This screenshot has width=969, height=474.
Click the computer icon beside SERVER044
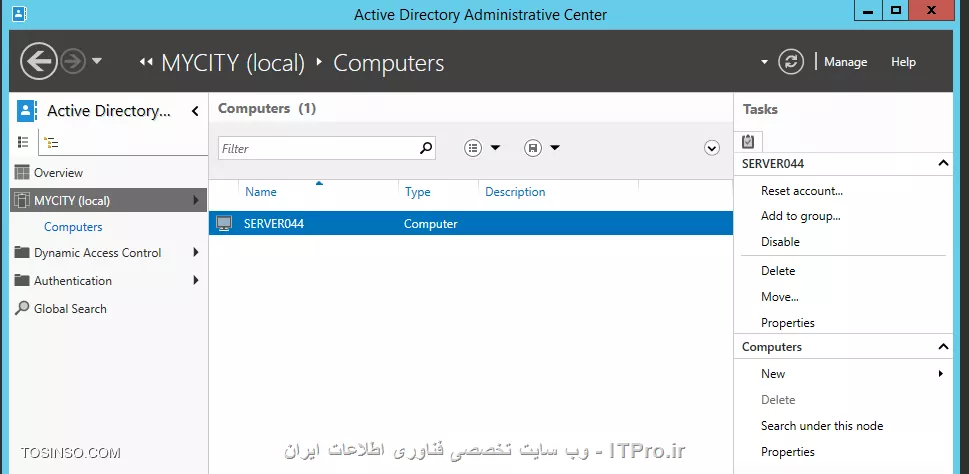(224, 224)
